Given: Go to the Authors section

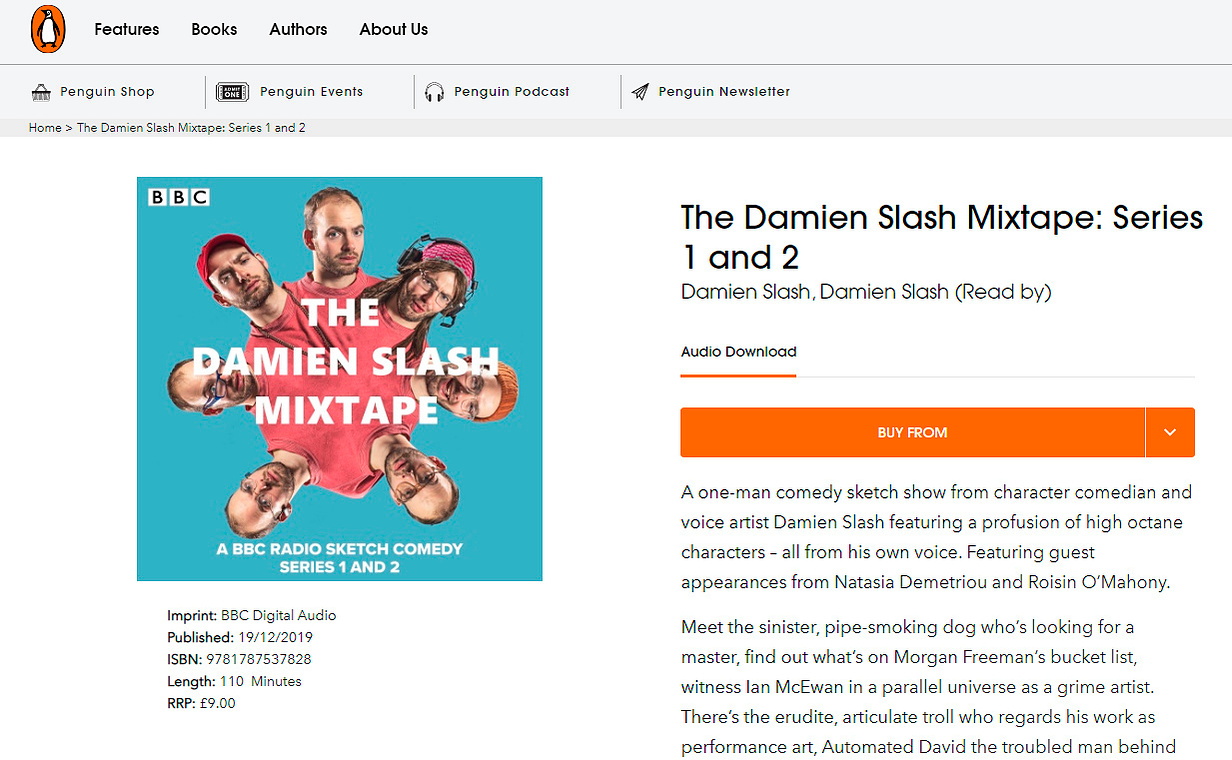Looking at the screenshot, I should [x=298, y=29].
